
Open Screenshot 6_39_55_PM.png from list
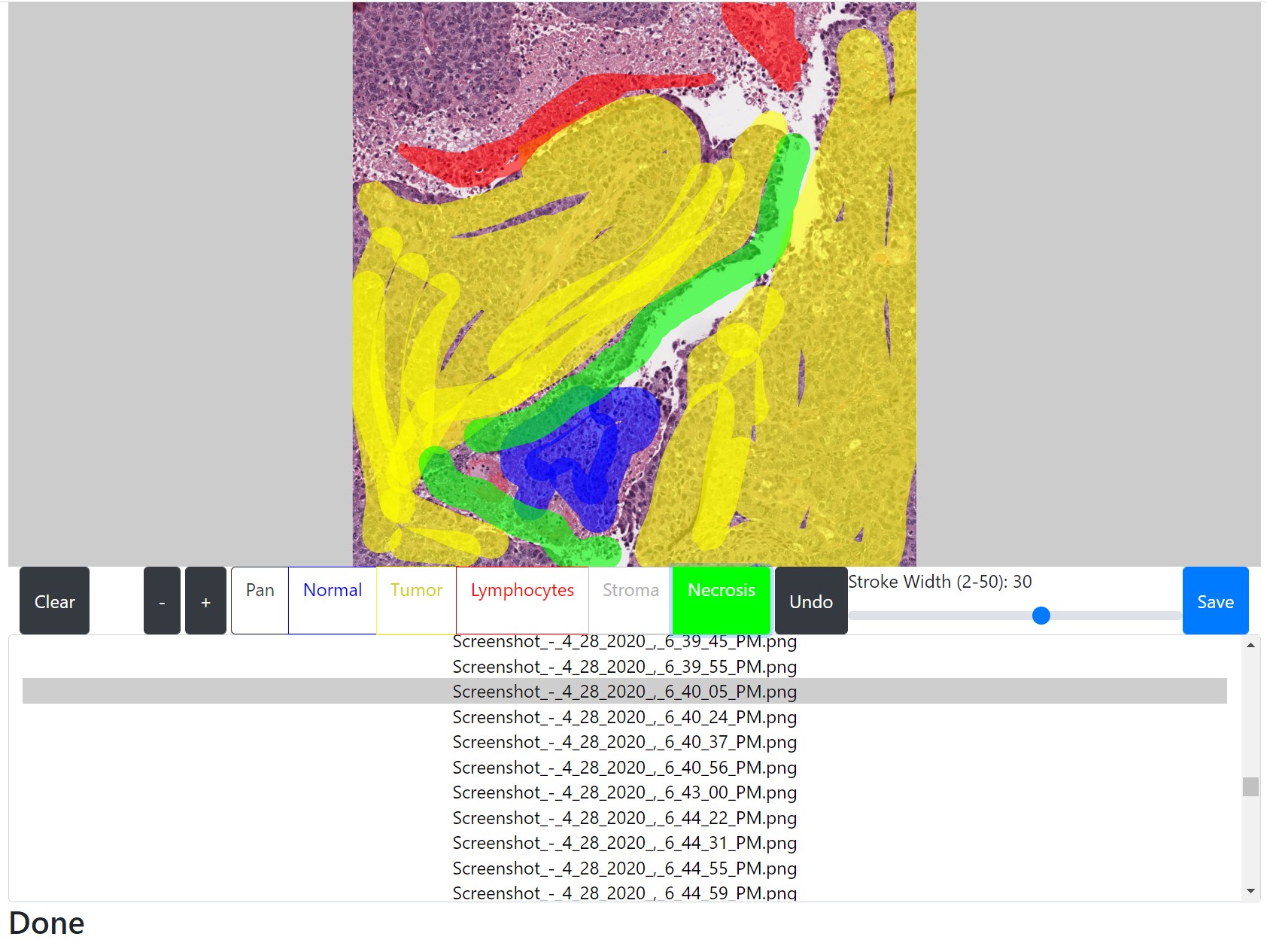point(624,667)
